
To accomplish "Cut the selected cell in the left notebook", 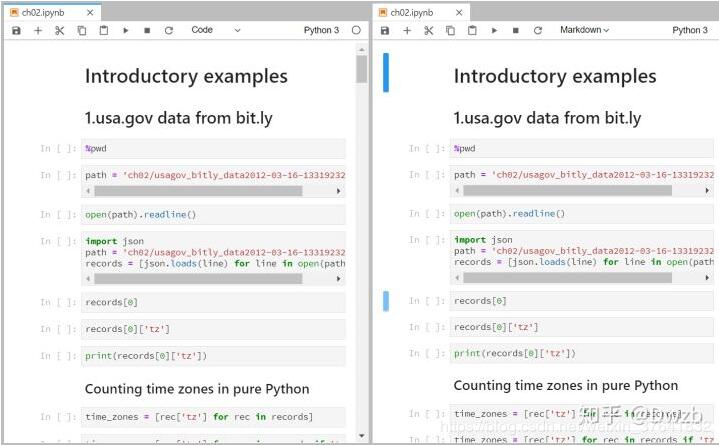I will [59, 31].
